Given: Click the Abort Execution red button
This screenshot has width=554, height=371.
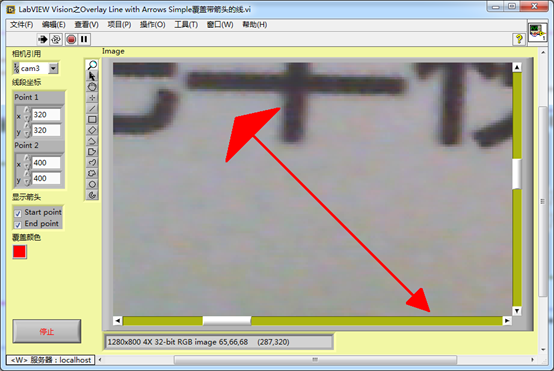Looking at the screenshot, I should (71, 39).
